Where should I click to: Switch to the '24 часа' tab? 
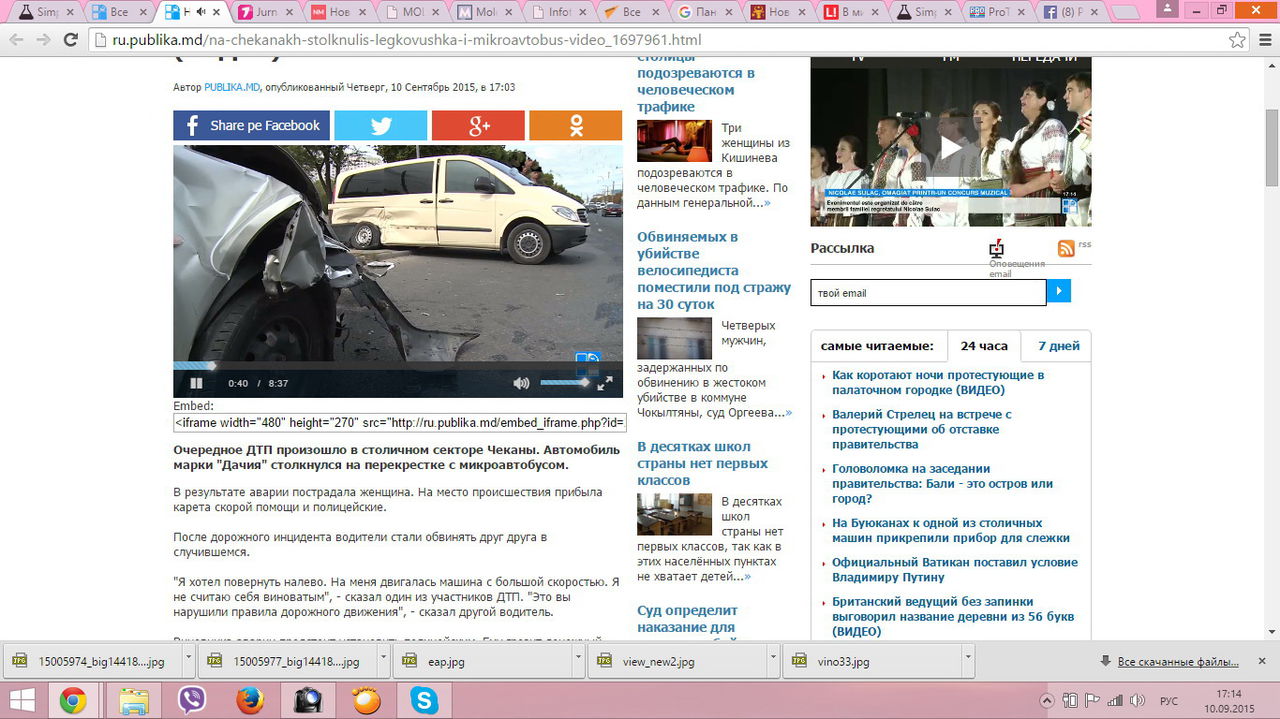(x=984, y=346)
